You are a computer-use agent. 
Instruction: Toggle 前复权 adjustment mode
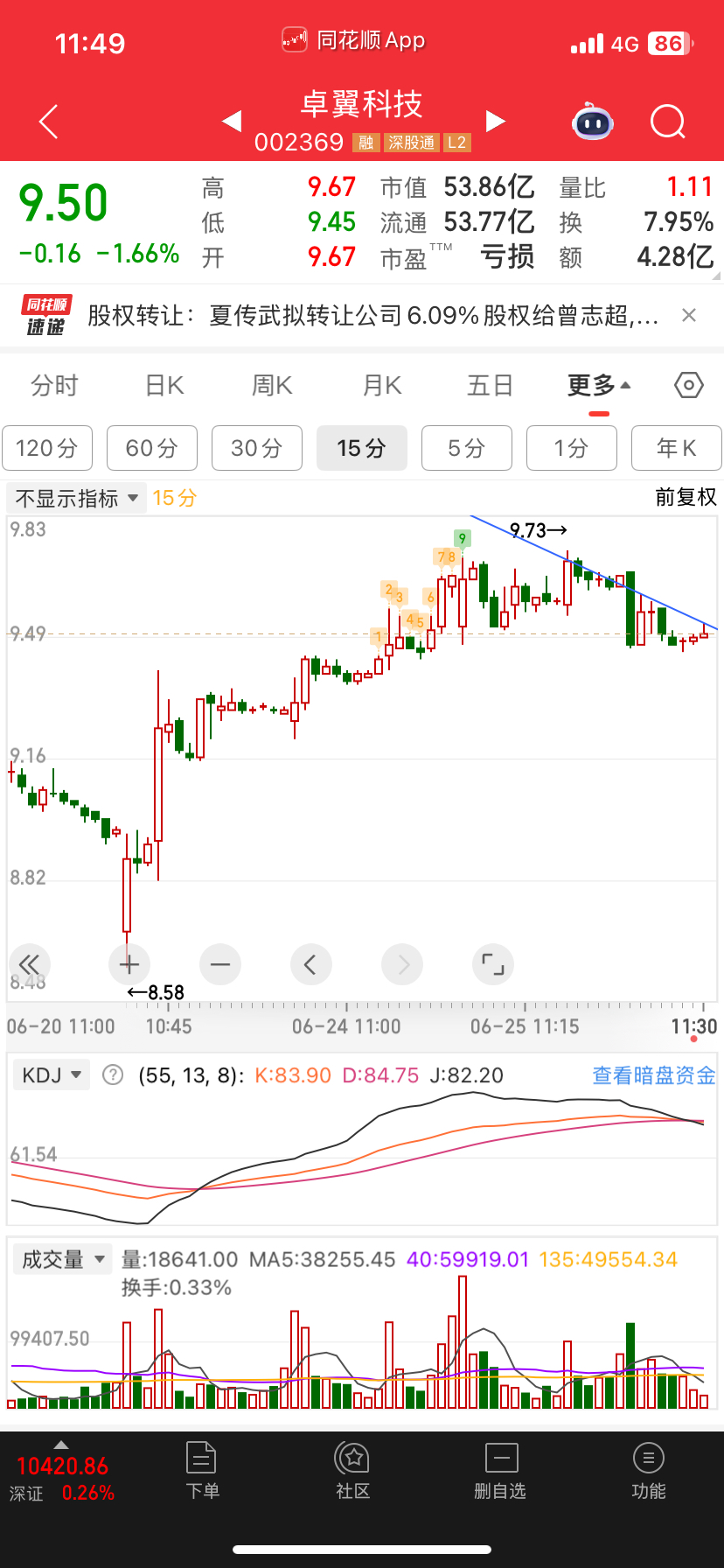pos(686,497)
